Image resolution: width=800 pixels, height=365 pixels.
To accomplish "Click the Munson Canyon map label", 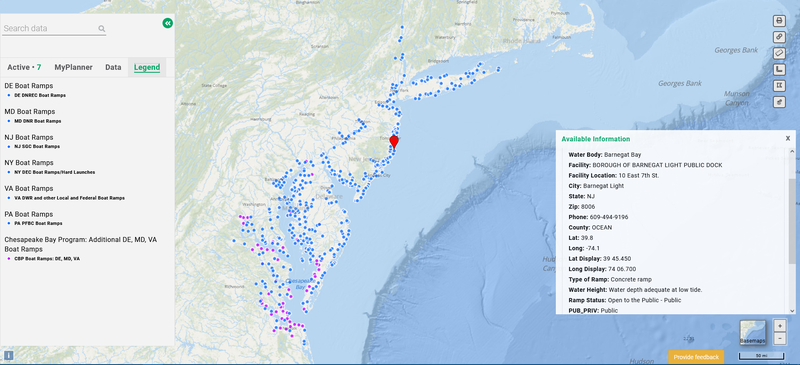I will pos(736,99).
